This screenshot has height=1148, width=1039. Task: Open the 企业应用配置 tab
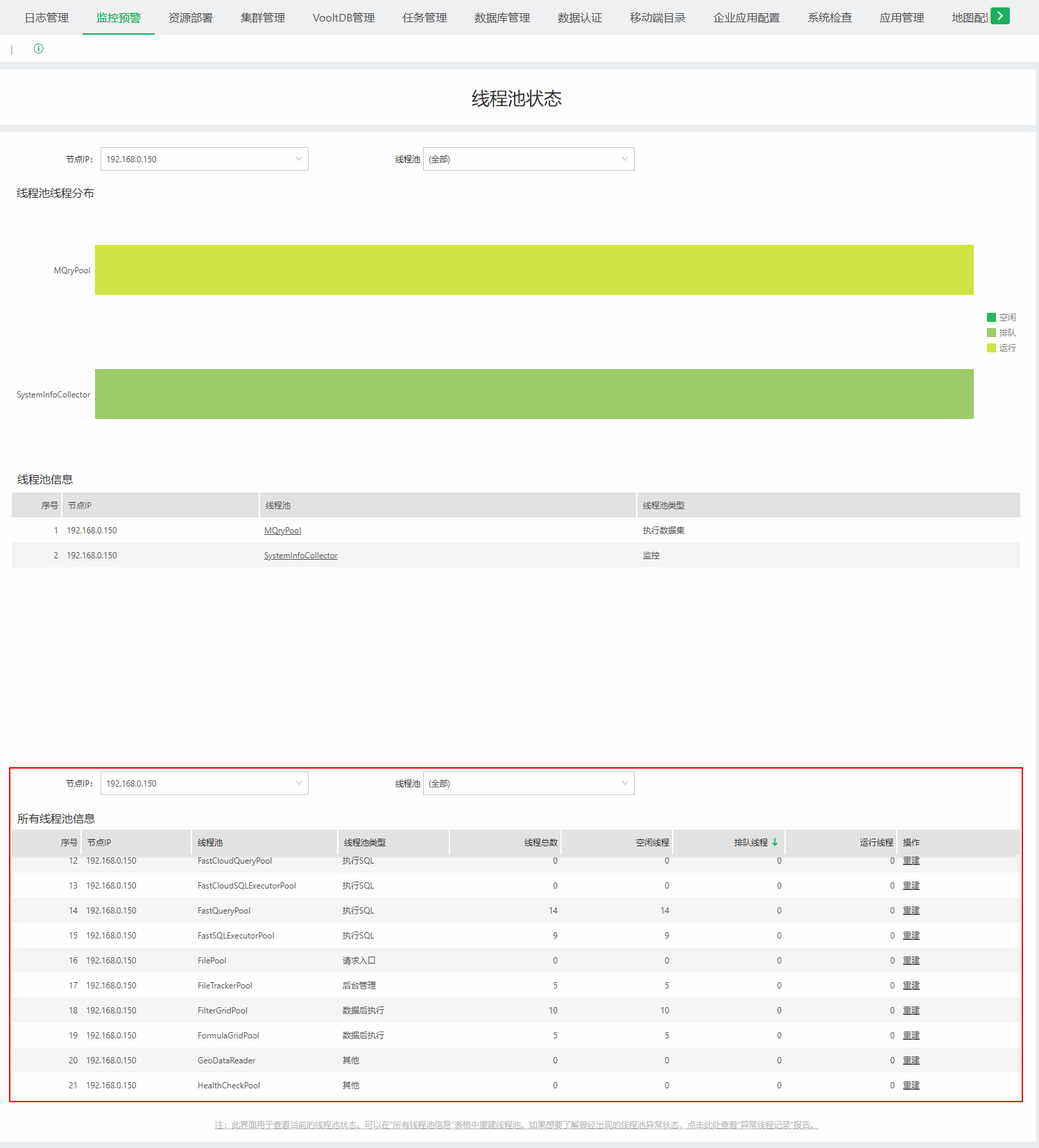[x=746, y=17]
